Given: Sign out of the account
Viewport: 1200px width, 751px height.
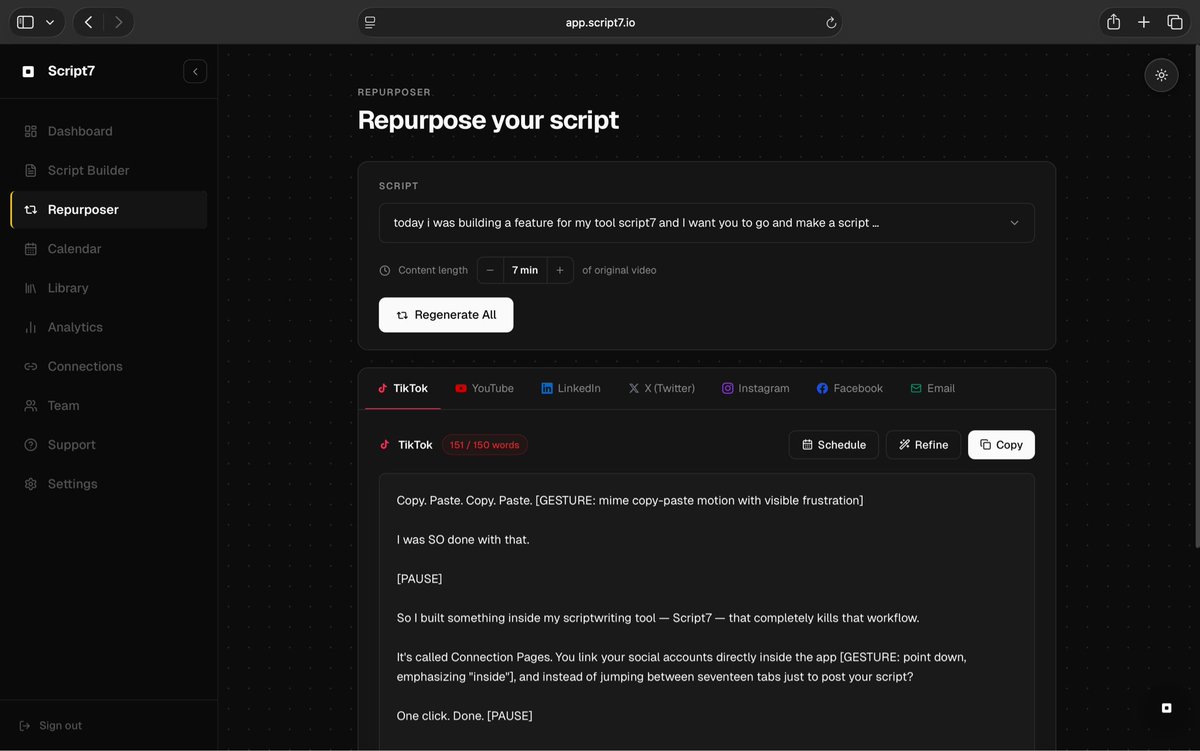Looking at the screenshot, I should pos(51,725).
